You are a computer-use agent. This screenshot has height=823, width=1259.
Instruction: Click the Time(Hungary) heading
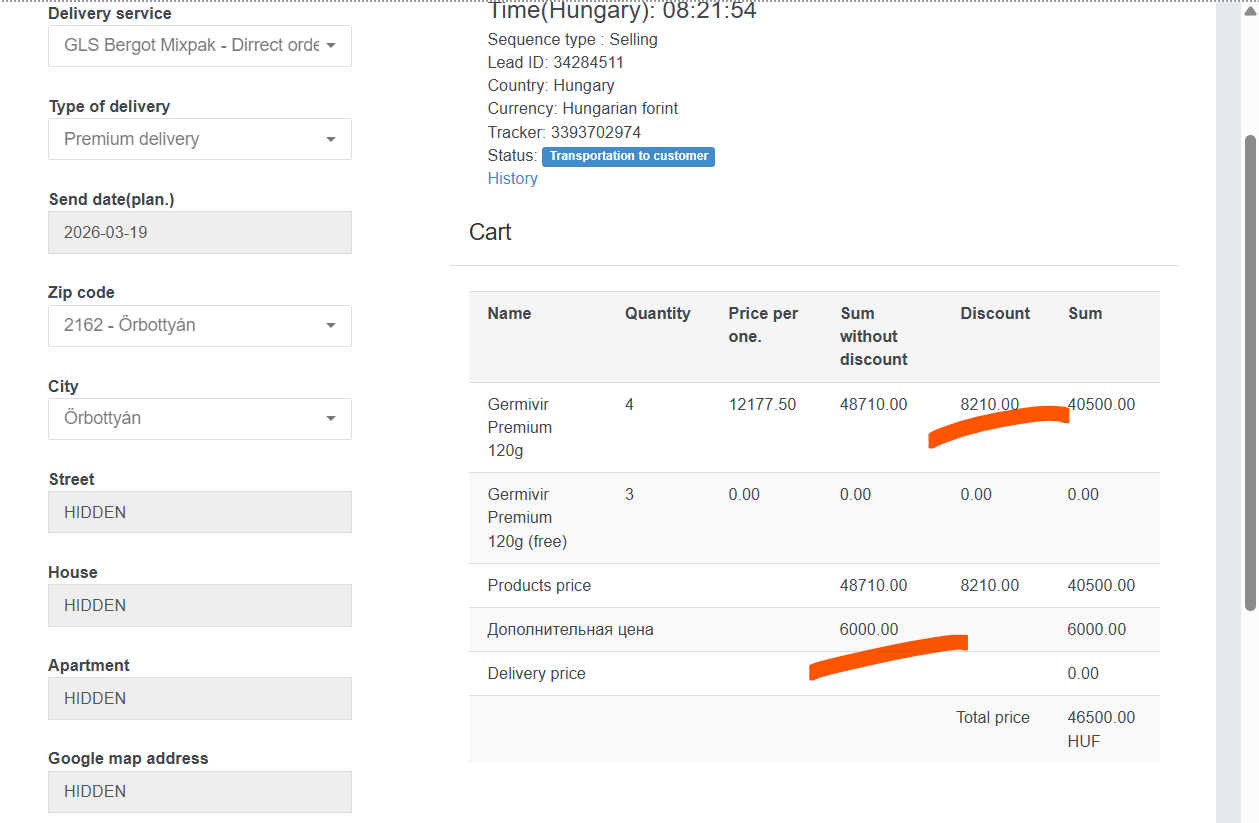click(x=621, y=12)
